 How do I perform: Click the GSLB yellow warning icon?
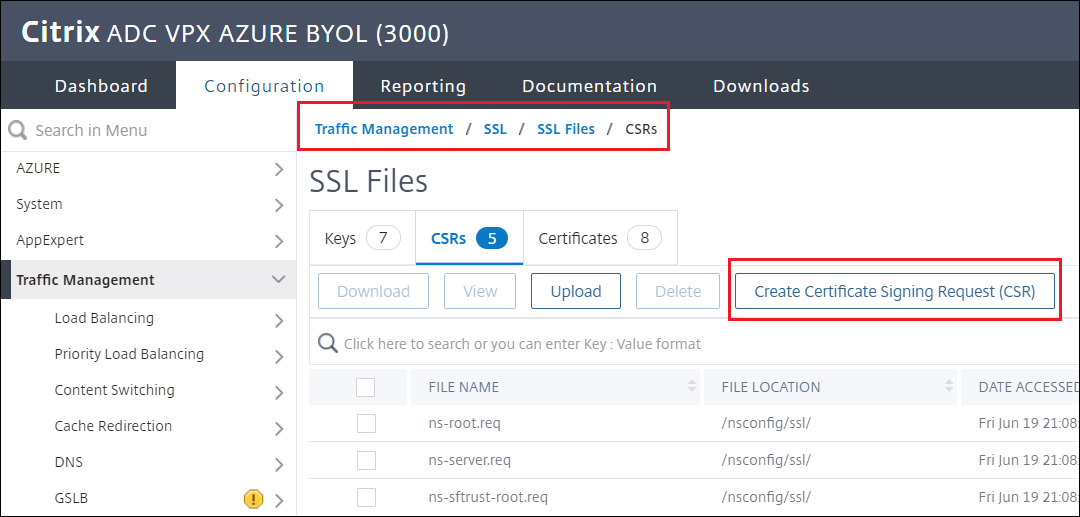click(x=253, y=498)
